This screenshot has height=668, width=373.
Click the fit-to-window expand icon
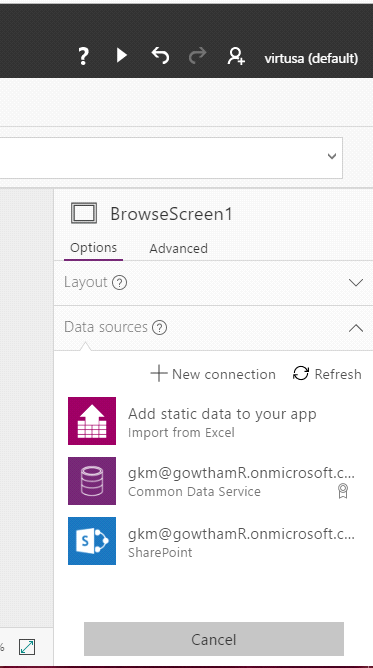tap(27, 647)
